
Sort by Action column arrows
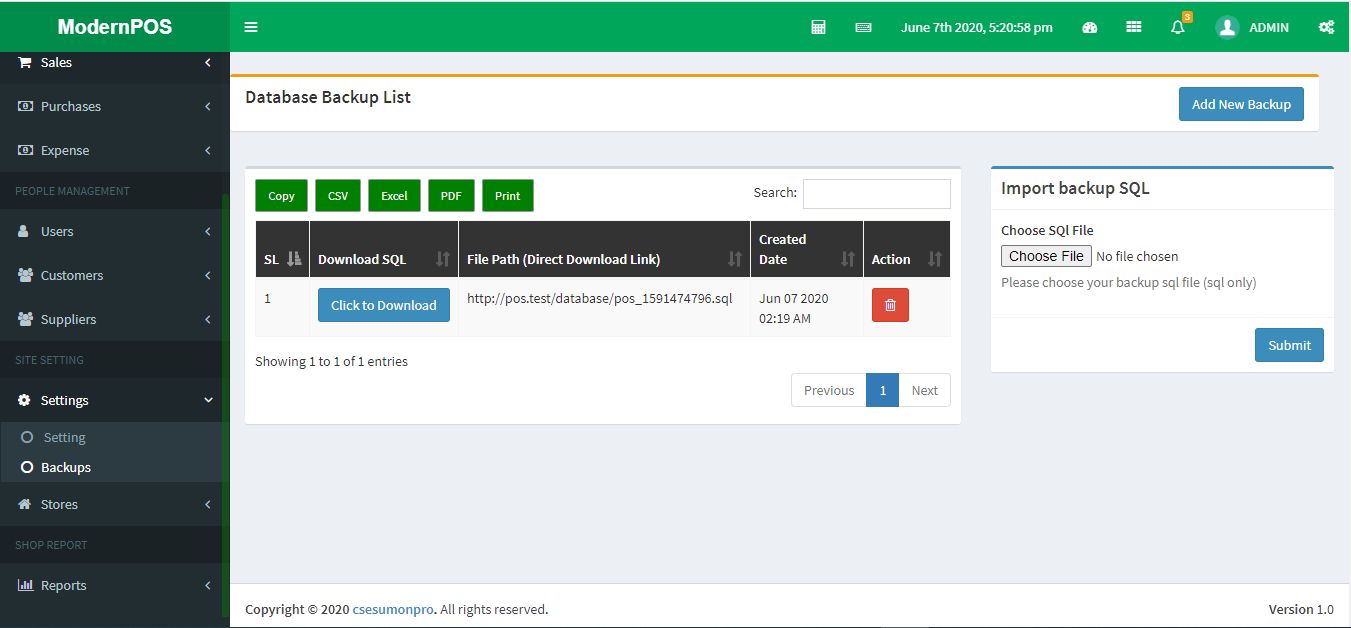coord(935,259)
